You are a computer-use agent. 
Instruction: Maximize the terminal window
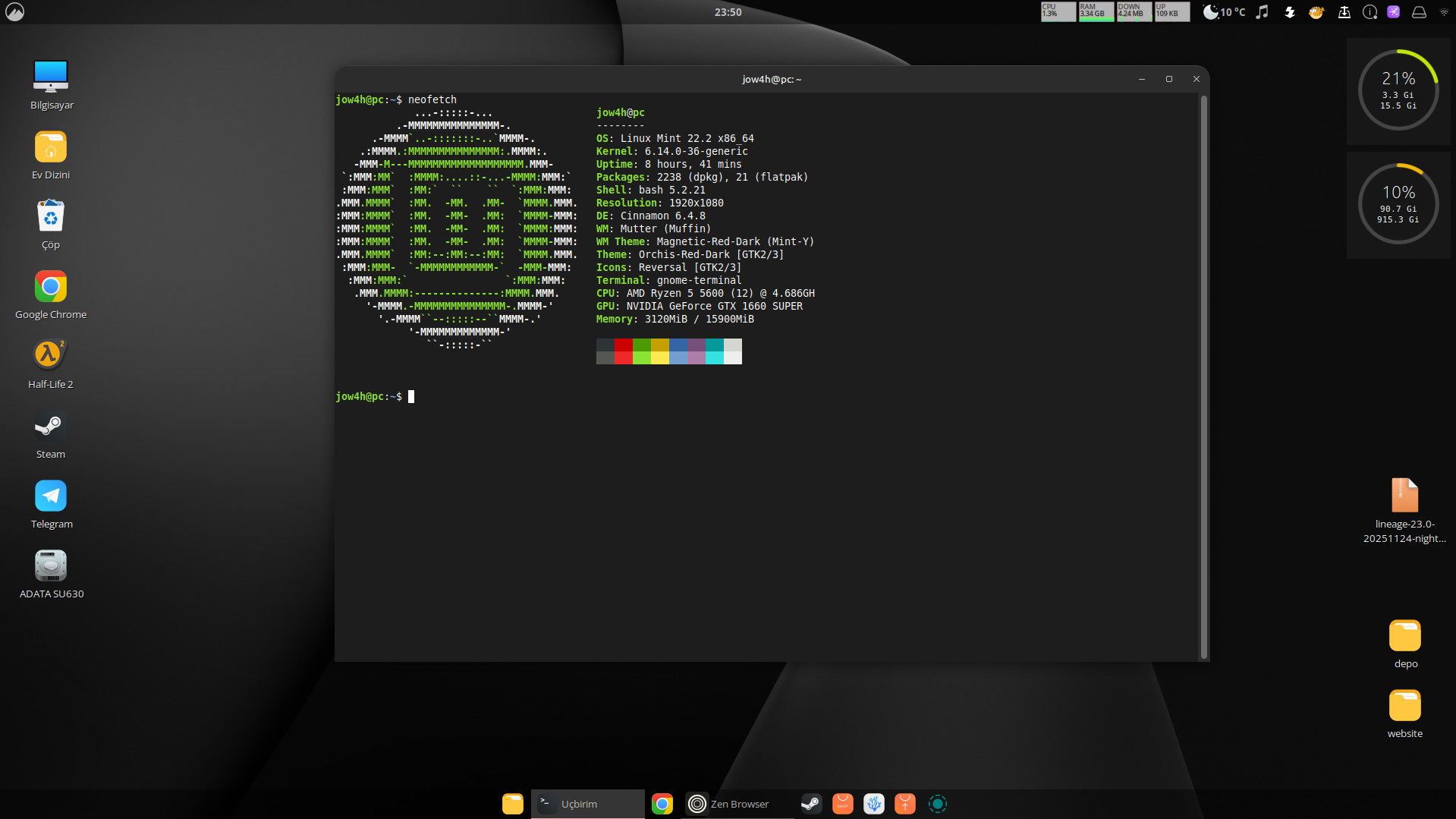1168,79
